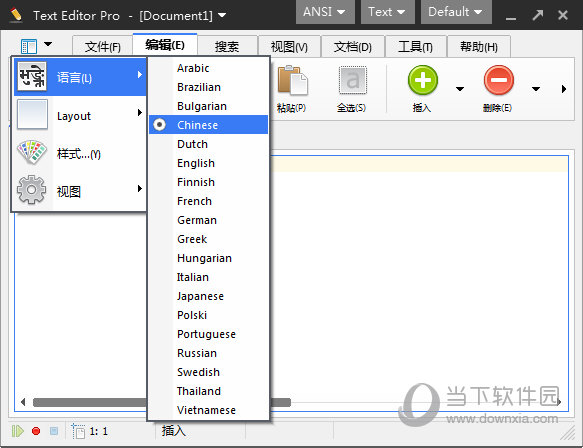
Task: Choose German language
Action: click(x=208, y=220)
